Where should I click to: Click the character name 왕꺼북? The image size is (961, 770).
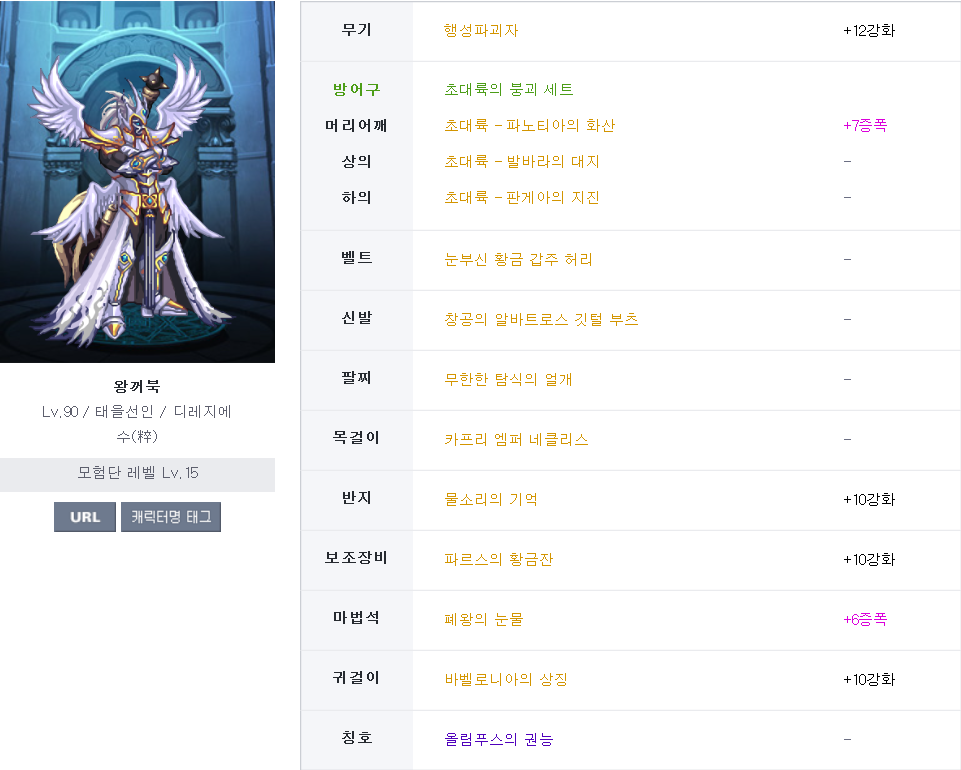click(x=137, y=387)
